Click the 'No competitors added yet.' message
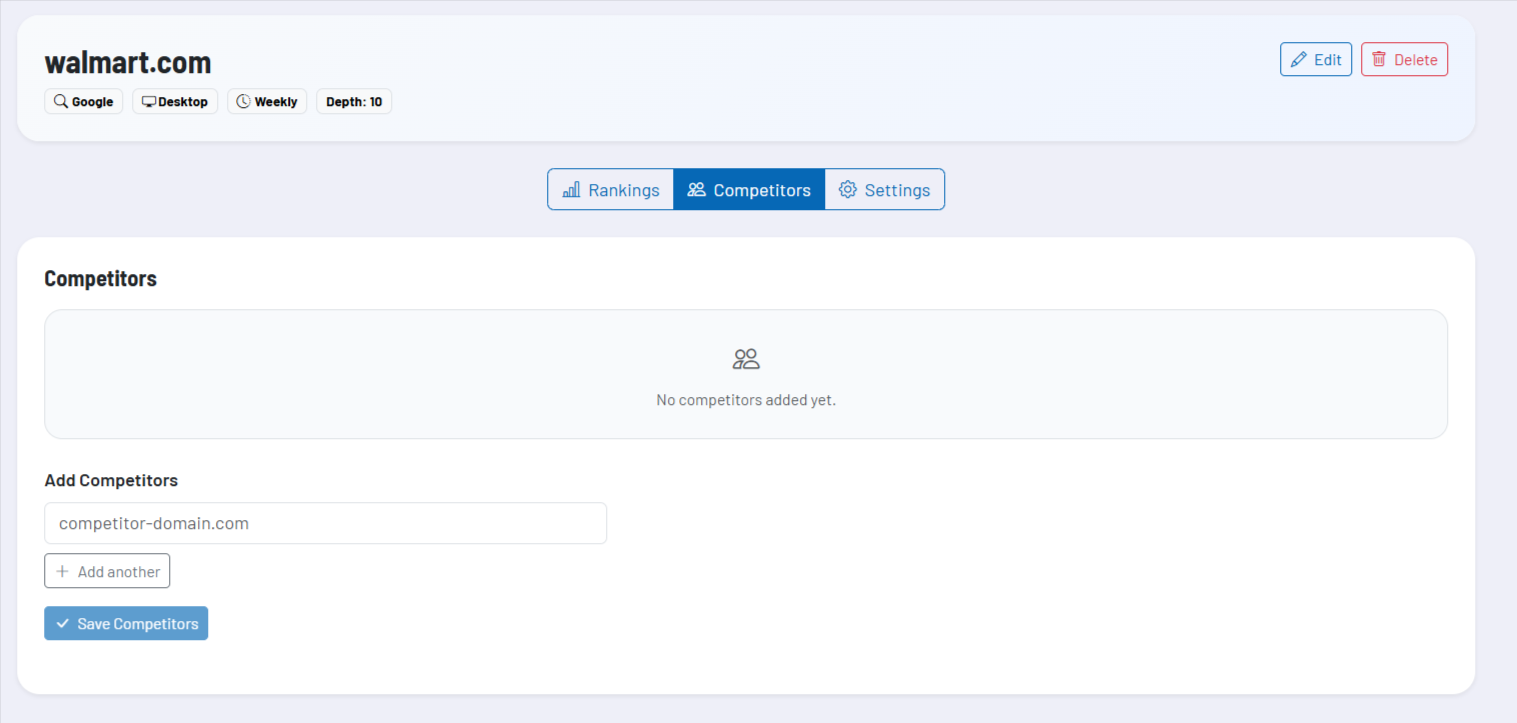1517x723 pixels. click(746, 400)
